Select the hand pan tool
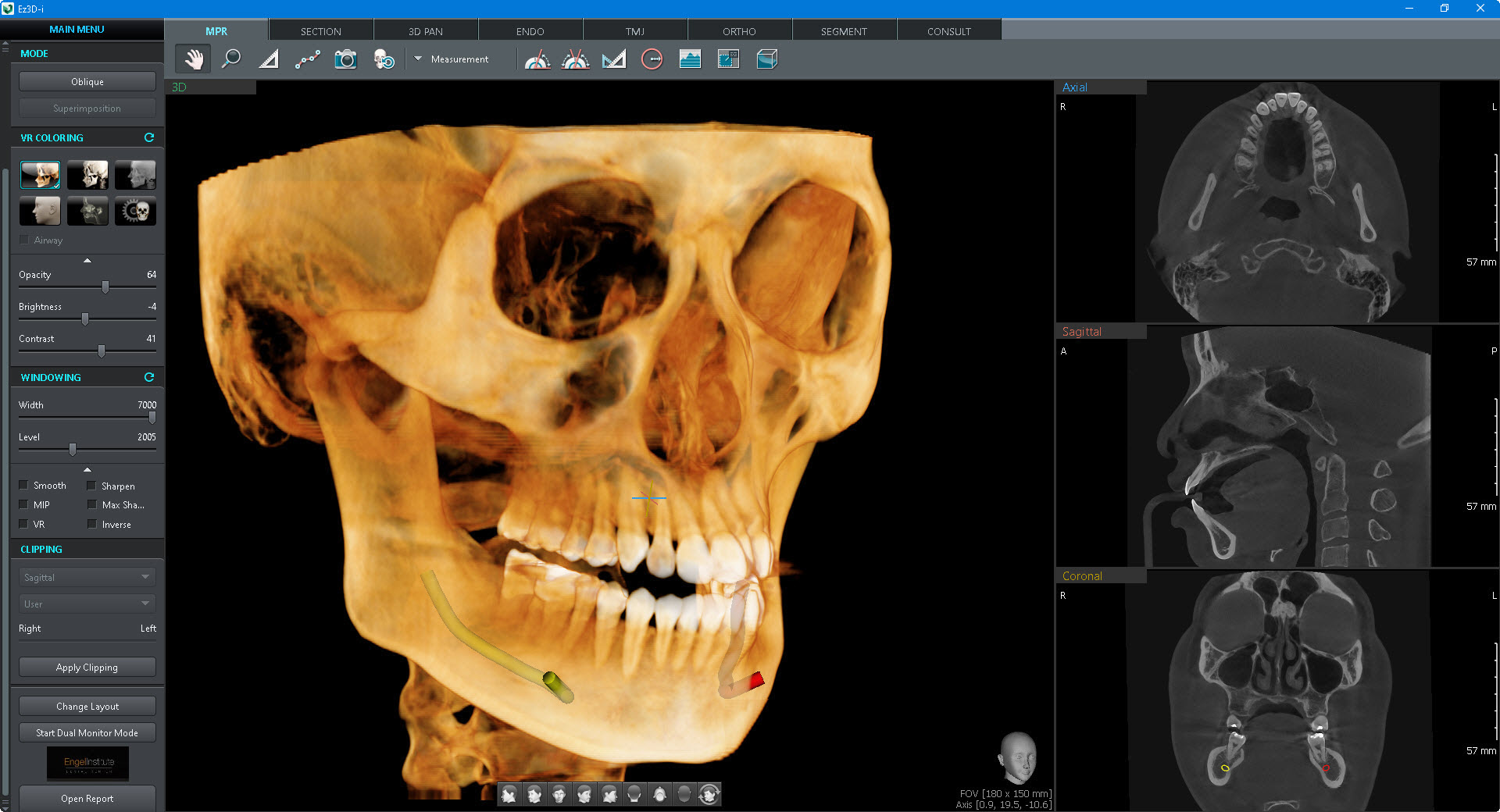The height and width of the screenshot is (812, 1500). [194, 59]
